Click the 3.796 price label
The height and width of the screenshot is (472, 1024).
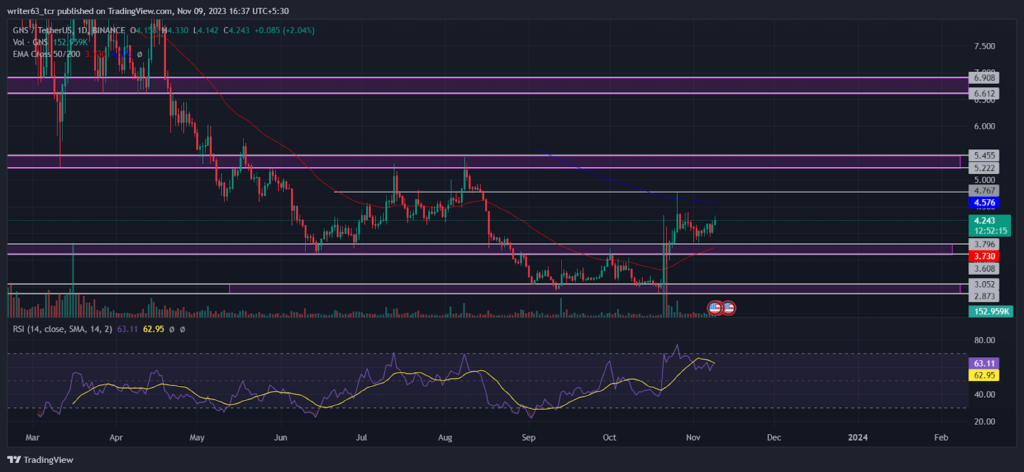click(984, 244)
